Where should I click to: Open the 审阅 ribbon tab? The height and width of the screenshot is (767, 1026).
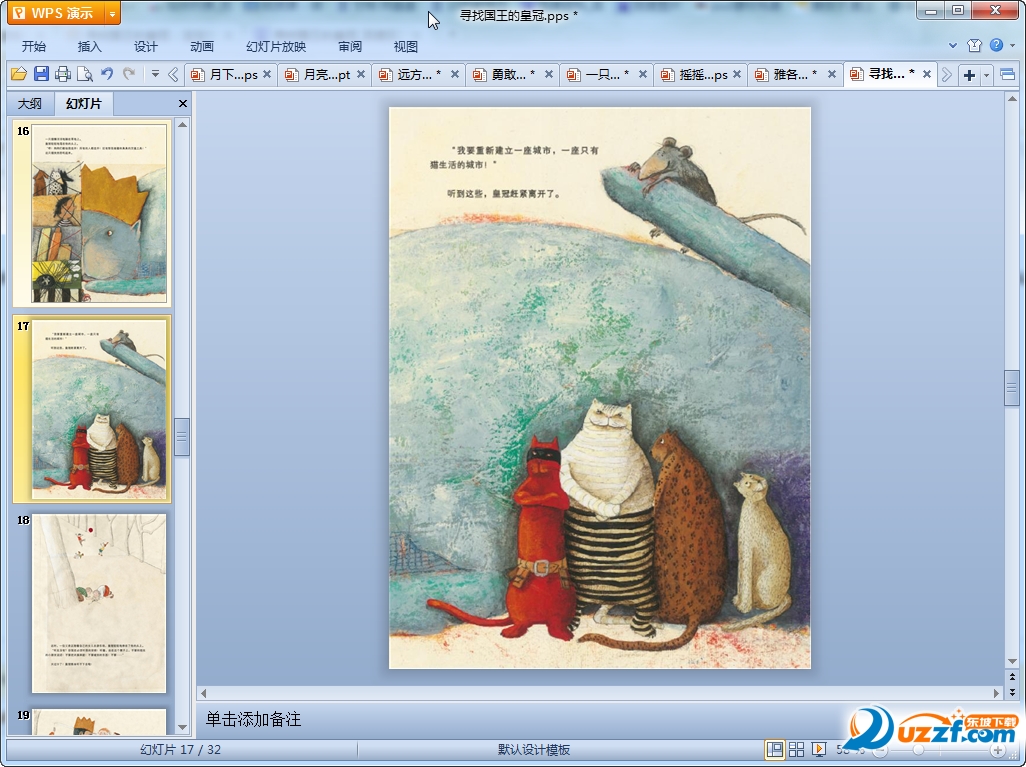pos(350,46)
